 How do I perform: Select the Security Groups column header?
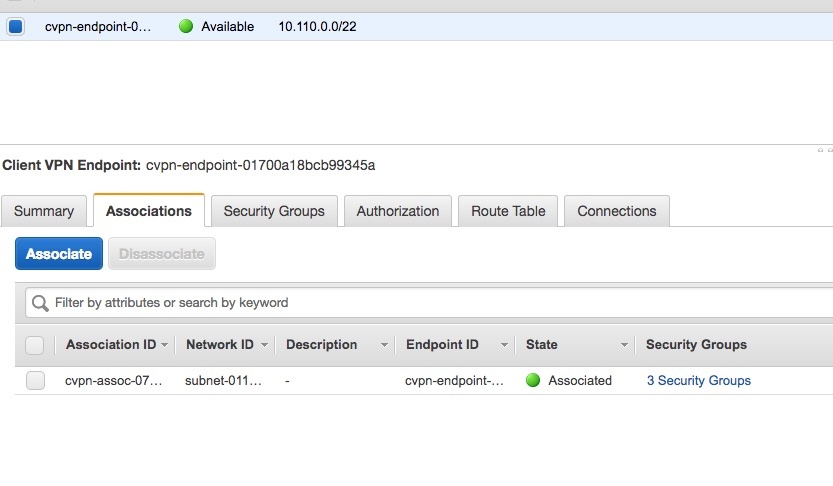(x=696, y=345)
